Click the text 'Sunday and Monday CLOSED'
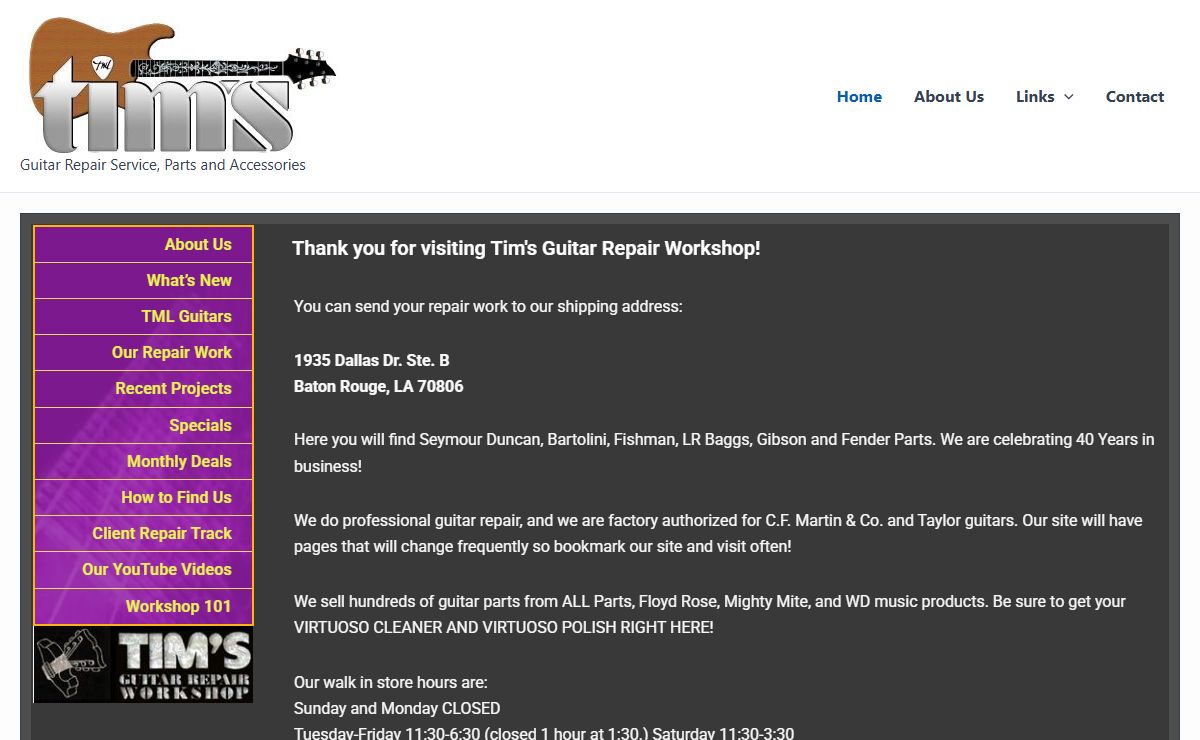1200x740 pixels. [x=397, y=708]
